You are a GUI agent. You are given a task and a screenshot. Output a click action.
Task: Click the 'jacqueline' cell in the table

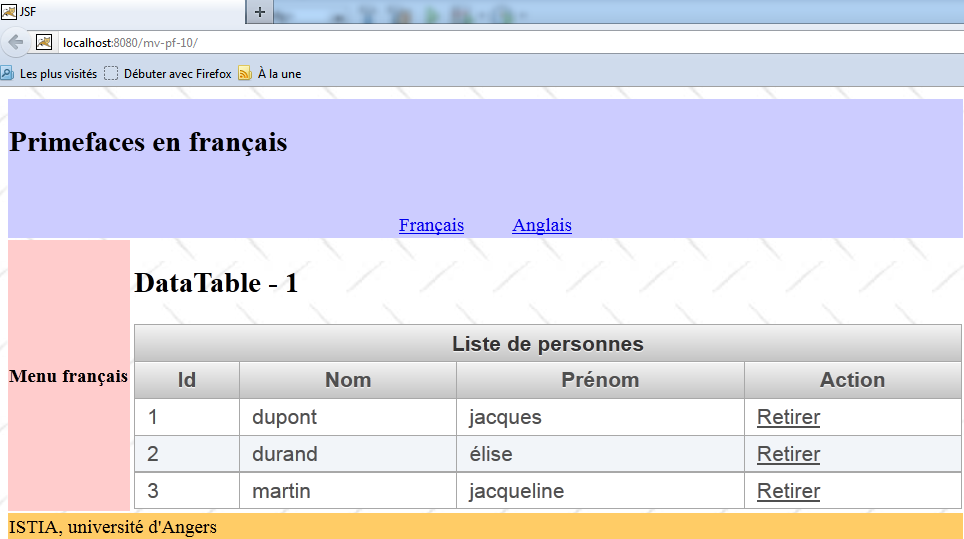coord(516,491)
